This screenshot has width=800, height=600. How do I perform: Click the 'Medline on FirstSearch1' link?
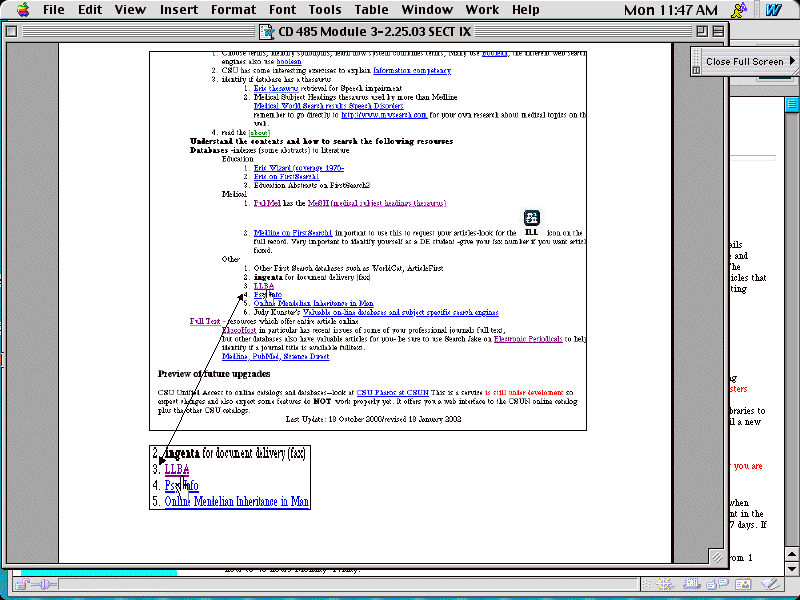[293, 233]
